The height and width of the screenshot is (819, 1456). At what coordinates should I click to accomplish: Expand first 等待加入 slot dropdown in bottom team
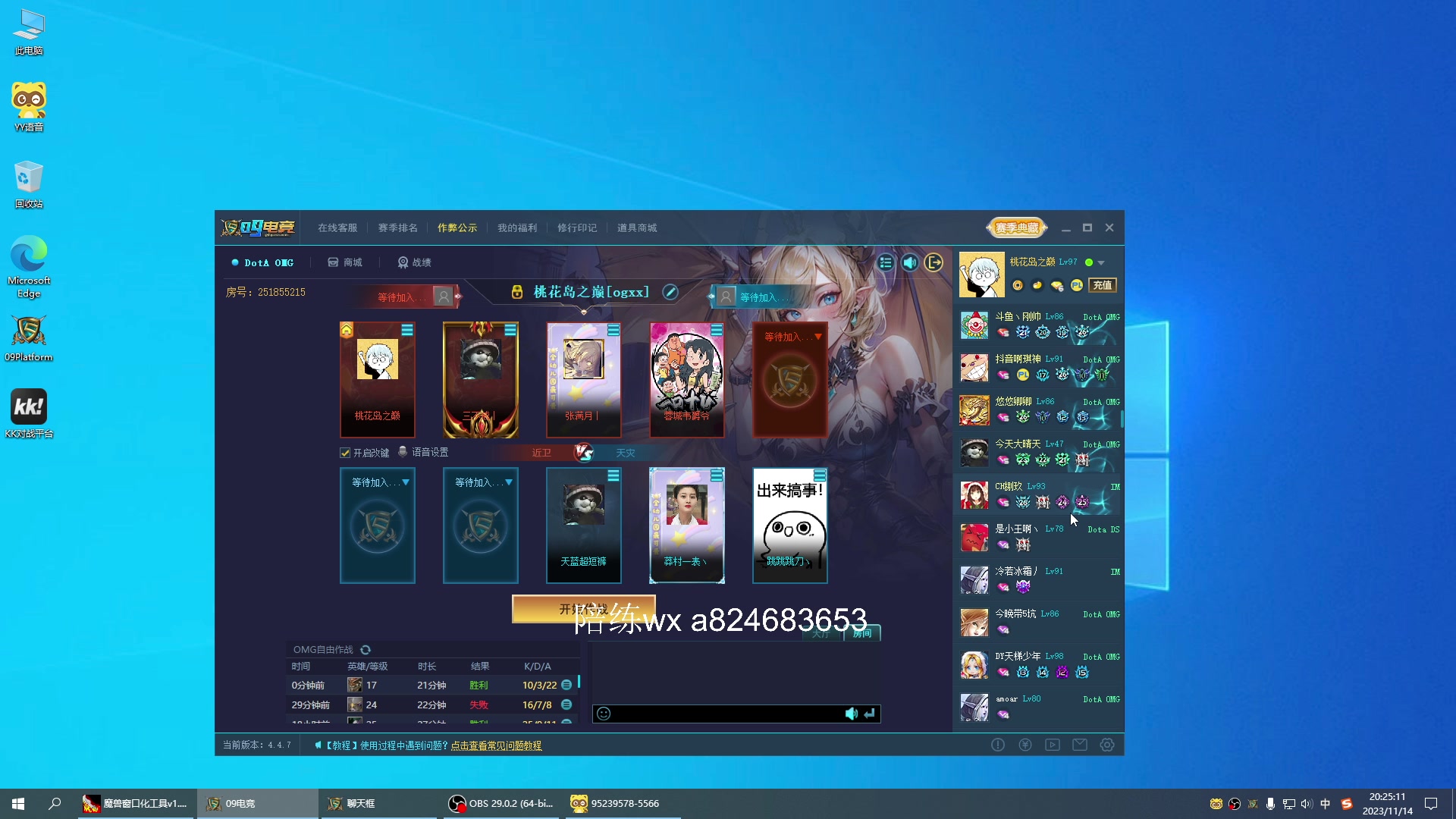pyautogui.click(x=406, y=482)
